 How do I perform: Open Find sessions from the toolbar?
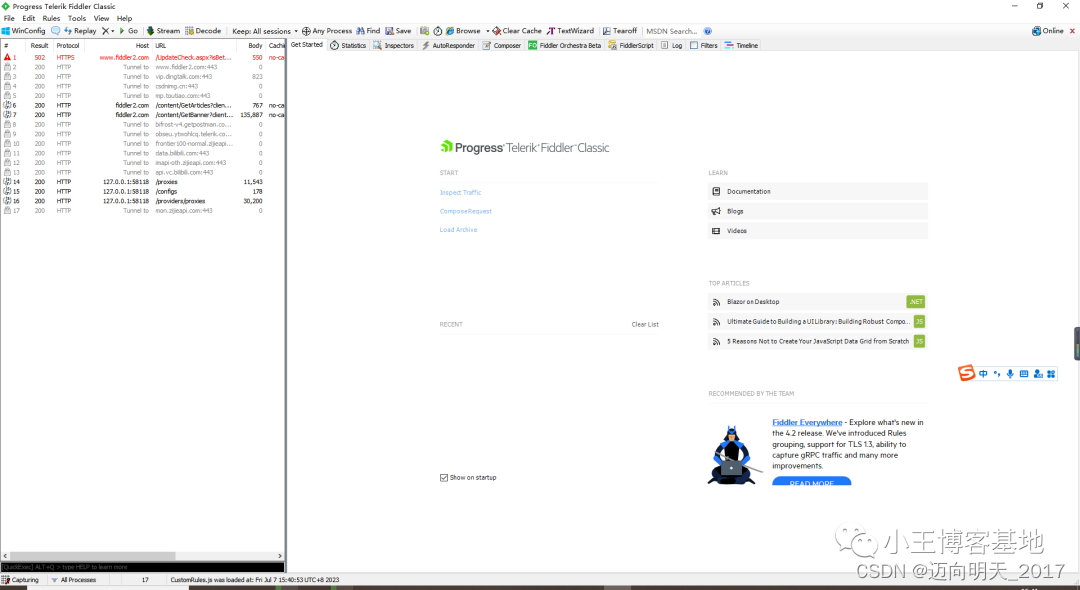point(368,31)
